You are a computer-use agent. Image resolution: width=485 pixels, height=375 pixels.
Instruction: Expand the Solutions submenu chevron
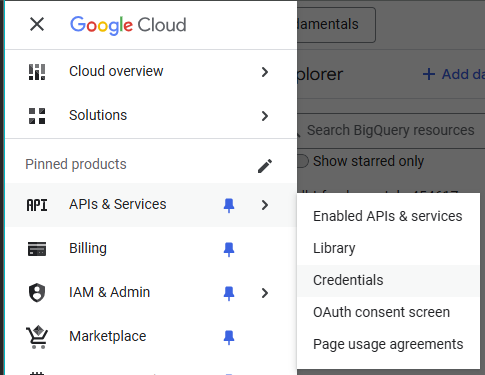coord(265,116)
